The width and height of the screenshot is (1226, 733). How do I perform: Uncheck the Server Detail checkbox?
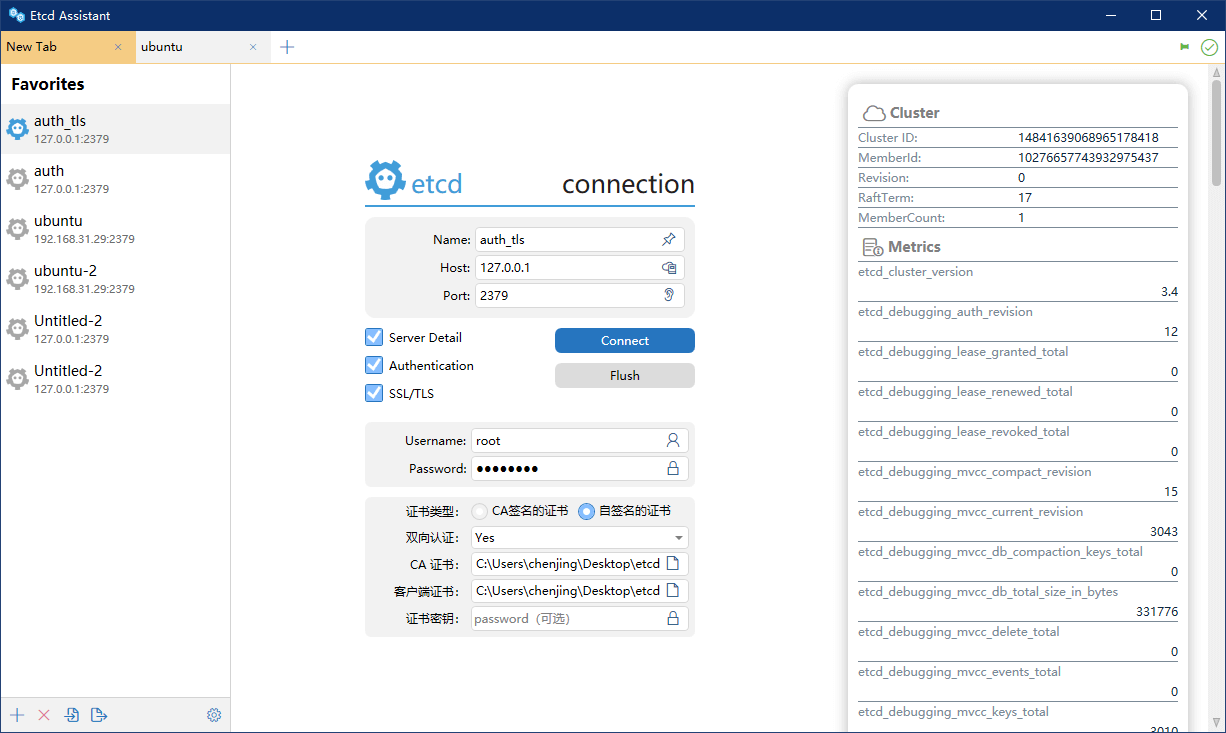point(374,337)
